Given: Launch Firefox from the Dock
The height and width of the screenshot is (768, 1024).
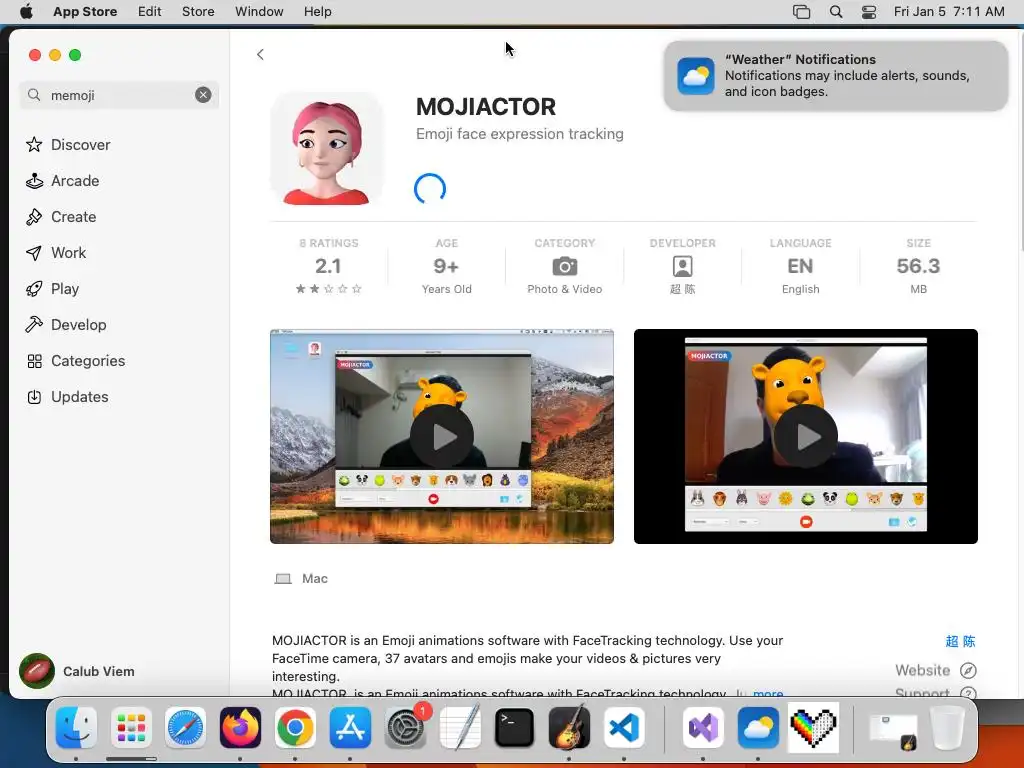Looking at the screenshot, I should coord(240,728).
